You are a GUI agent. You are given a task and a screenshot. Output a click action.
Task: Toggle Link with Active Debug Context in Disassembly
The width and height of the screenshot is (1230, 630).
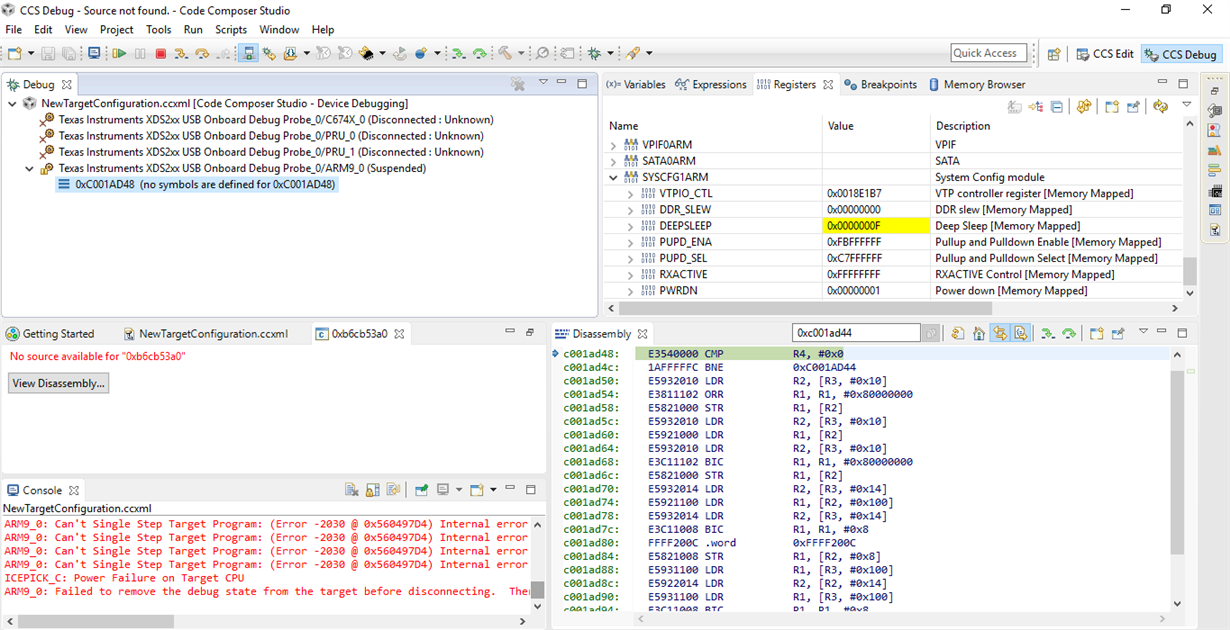(x=1000, y=333)
